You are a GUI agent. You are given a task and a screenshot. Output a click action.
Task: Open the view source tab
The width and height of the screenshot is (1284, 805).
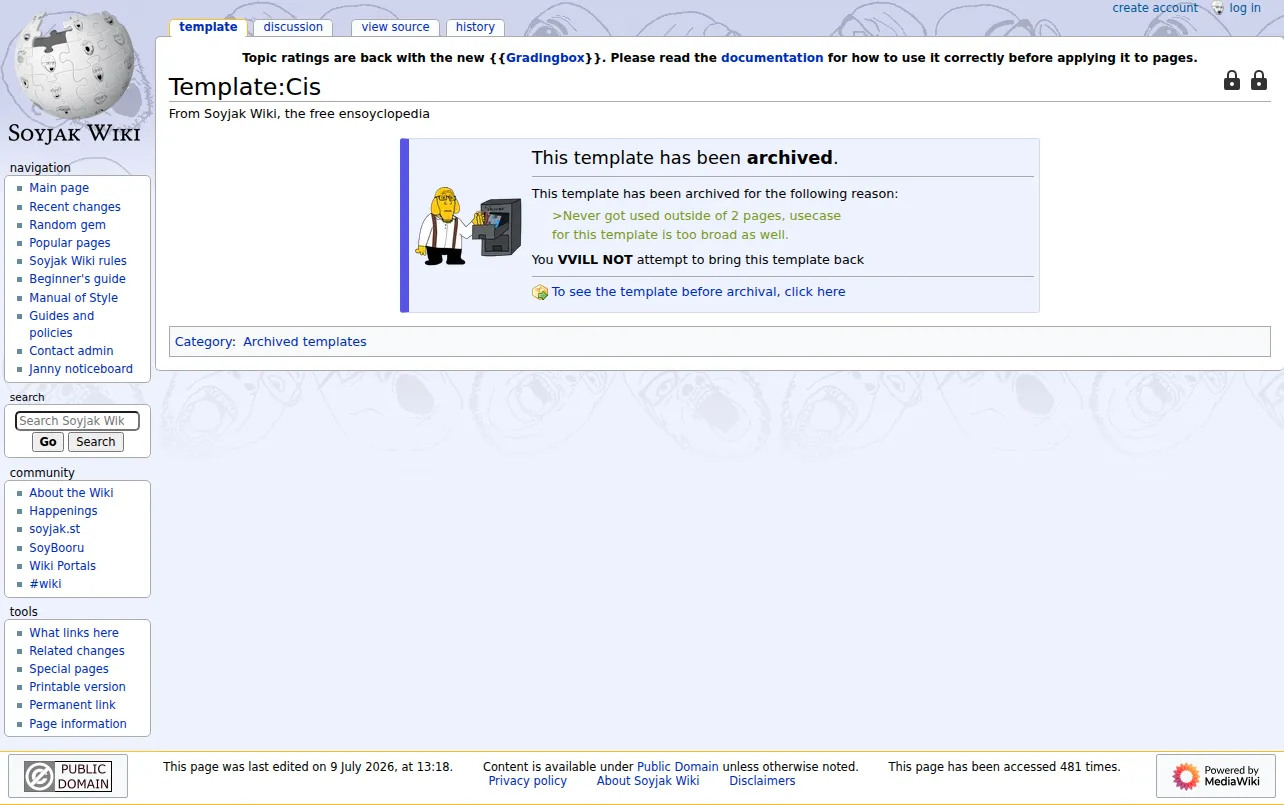pos(396,27)
